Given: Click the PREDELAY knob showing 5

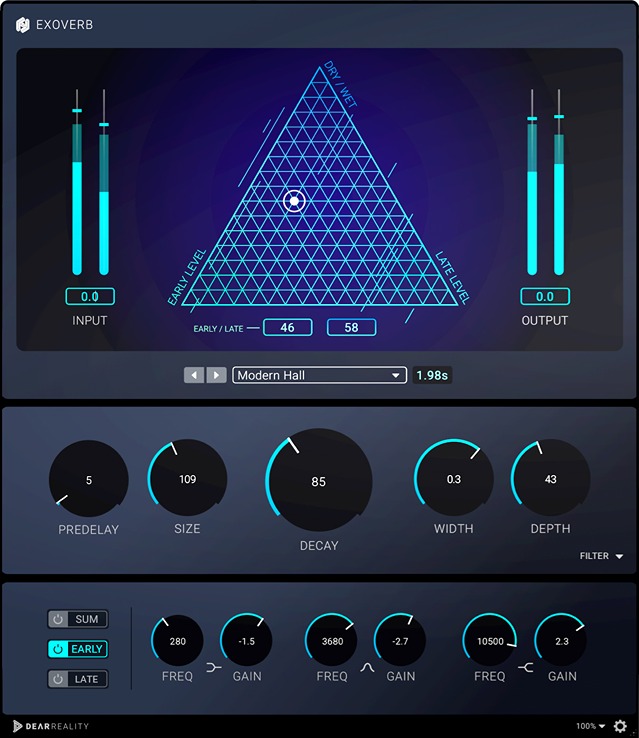Looking at the screenshot, I should pos(88,479).
